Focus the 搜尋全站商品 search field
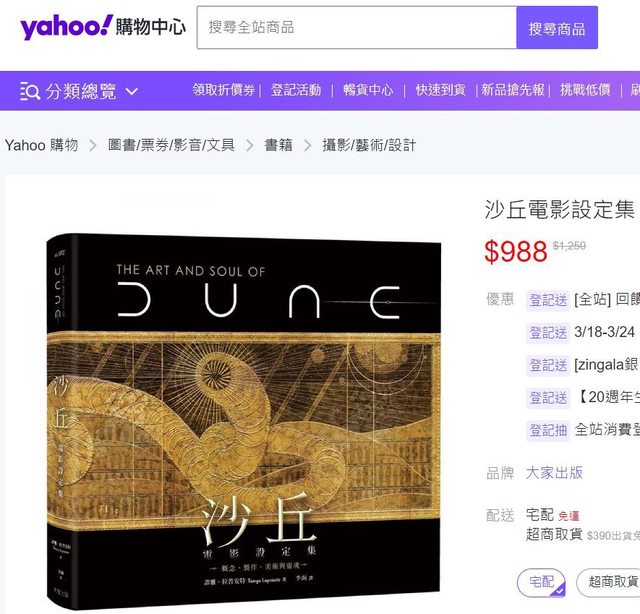This screenshot has height=614, width=640. point(357,28)
